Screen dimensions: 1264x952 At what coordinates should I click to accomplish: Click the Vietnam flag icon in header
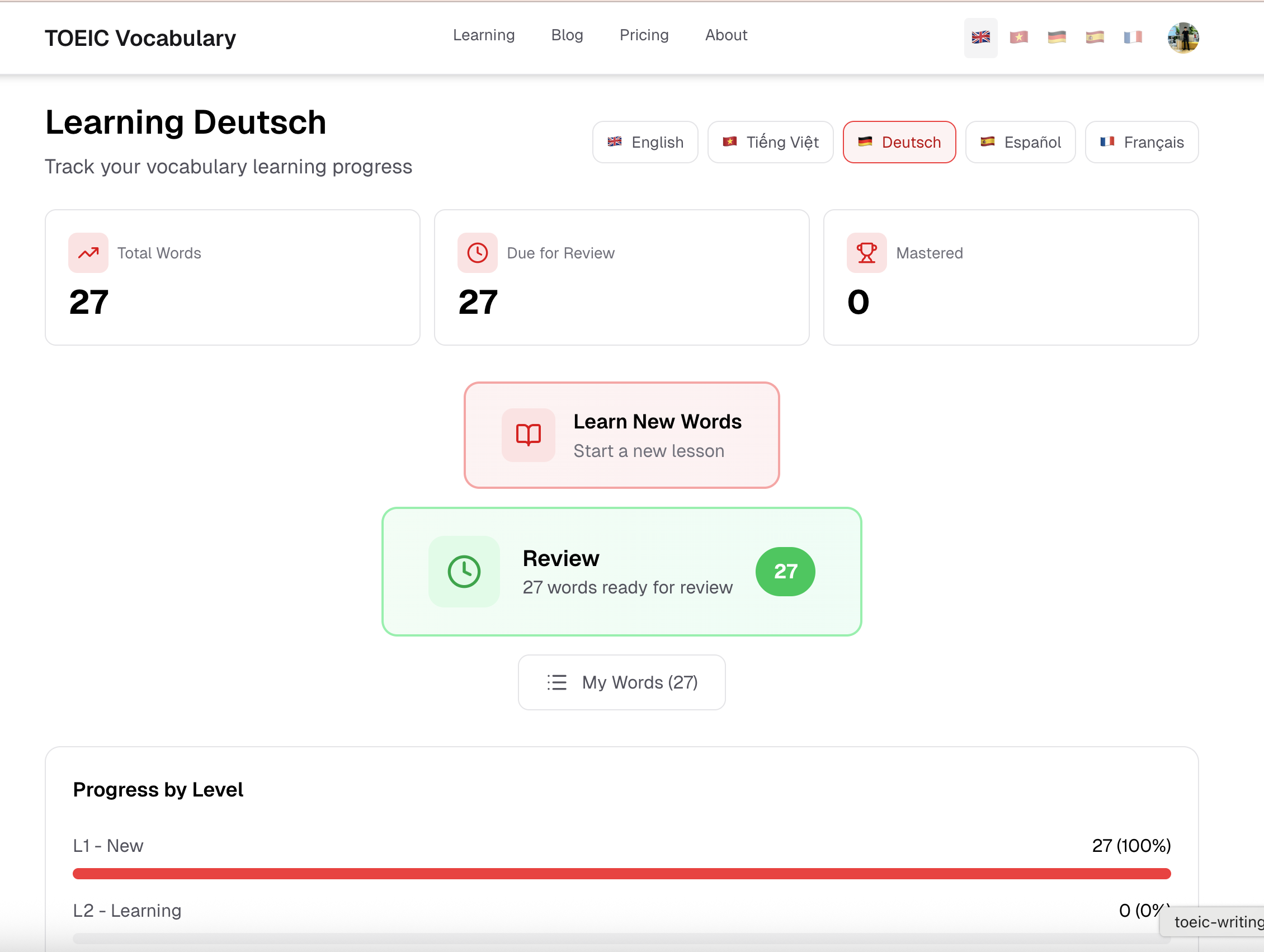pos(1019,37)
